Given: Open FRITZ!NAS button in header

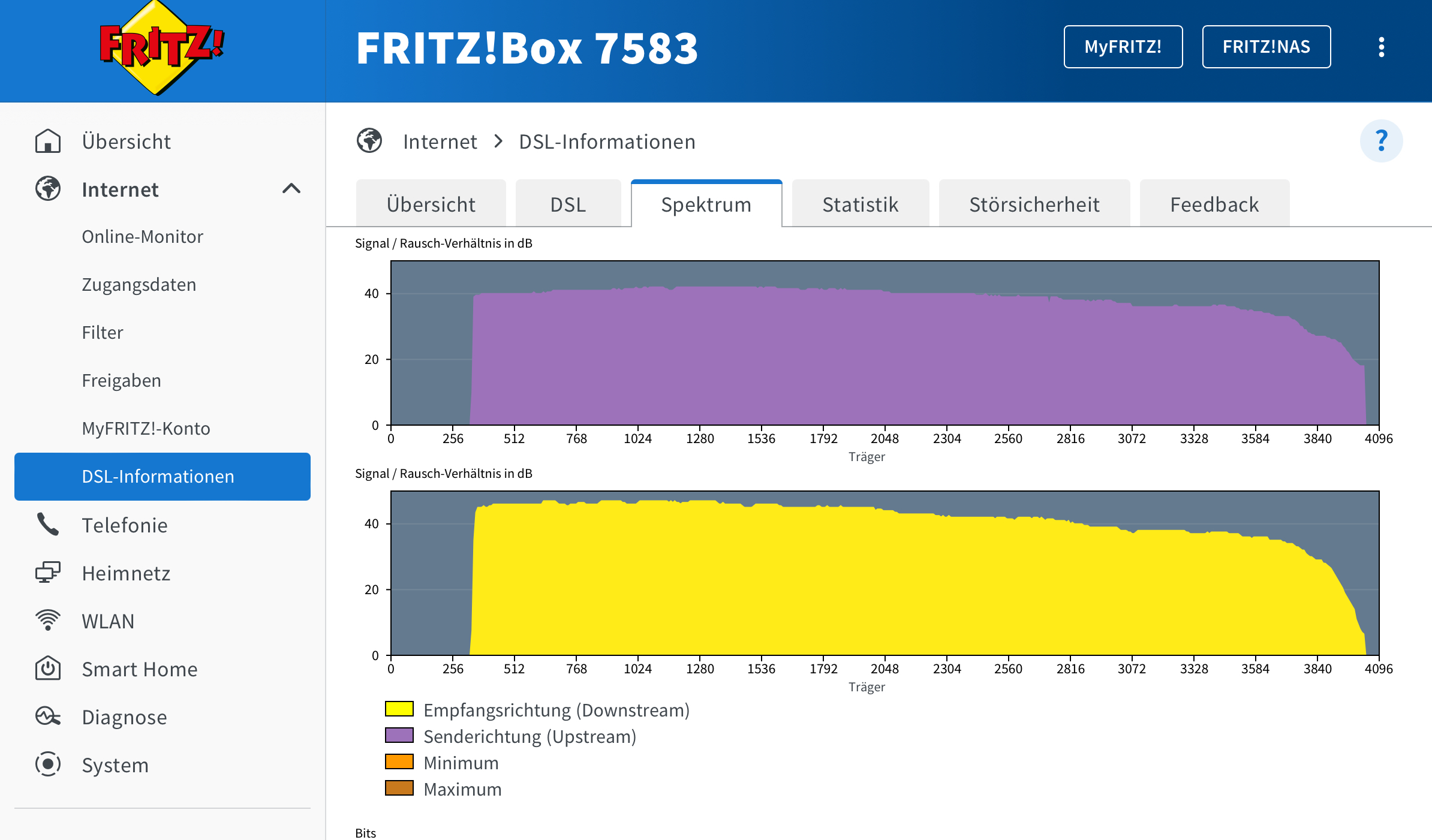Looking at the screenshot, I should tap(1266, 47).
